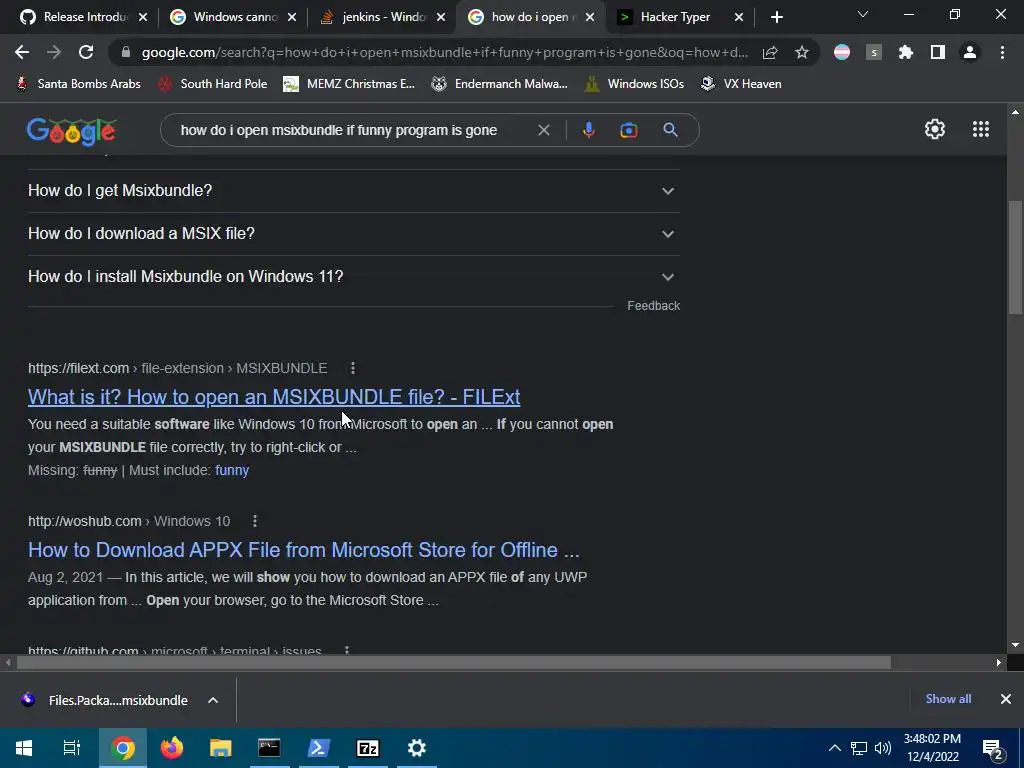Search by image with the camera icon
The height and width of the screenshot is (768, 1024).
click(x=628, y=130)
